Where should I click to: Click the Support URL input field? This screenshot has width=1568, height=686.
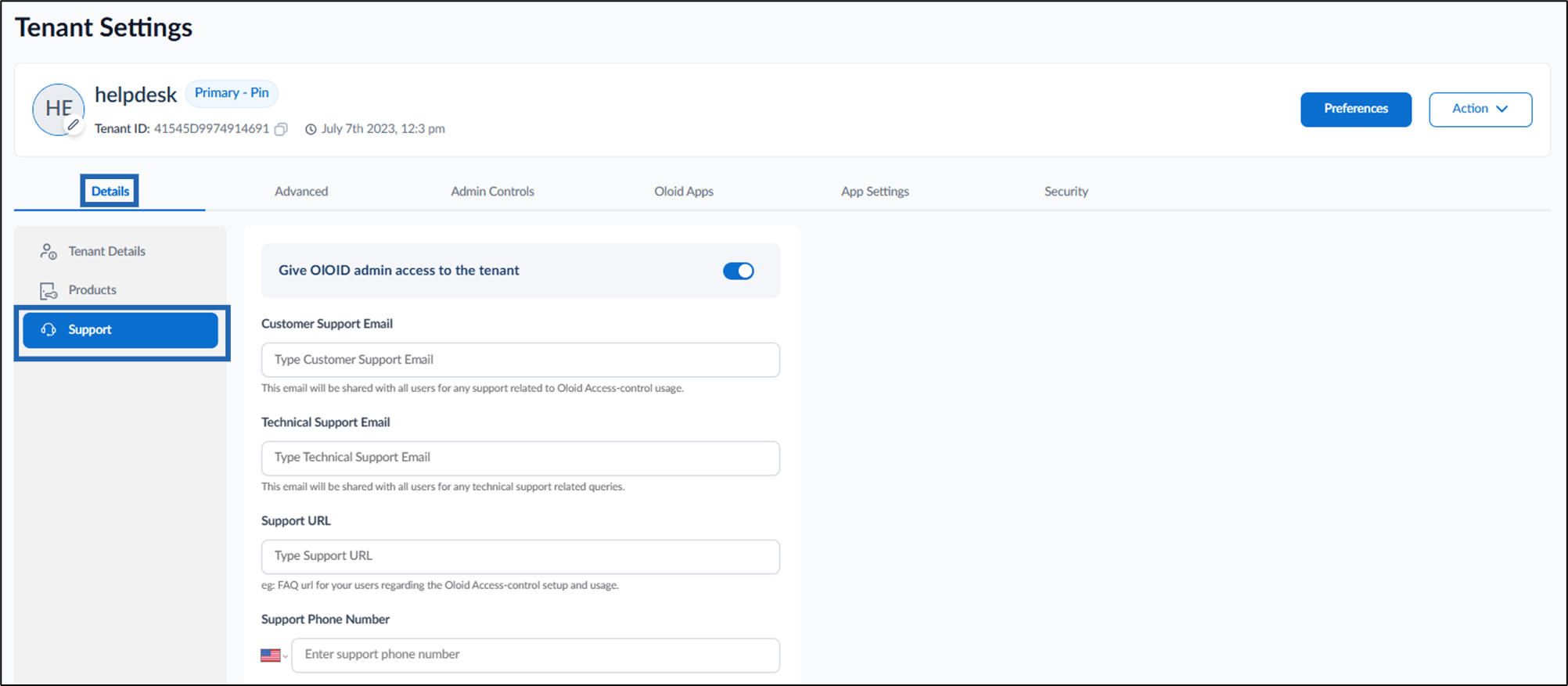(520, 557)
